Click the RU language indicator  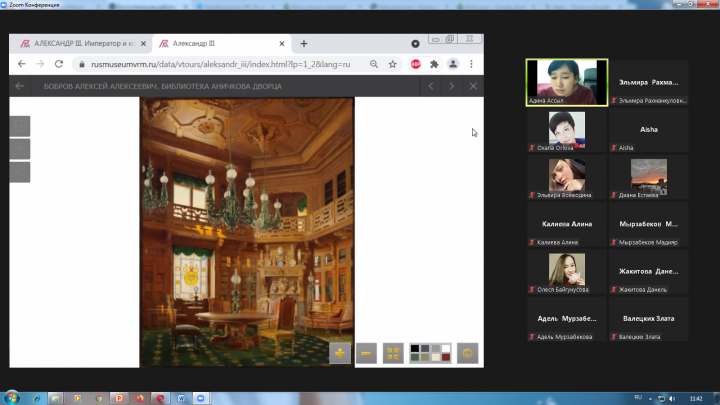coord(638,398)
